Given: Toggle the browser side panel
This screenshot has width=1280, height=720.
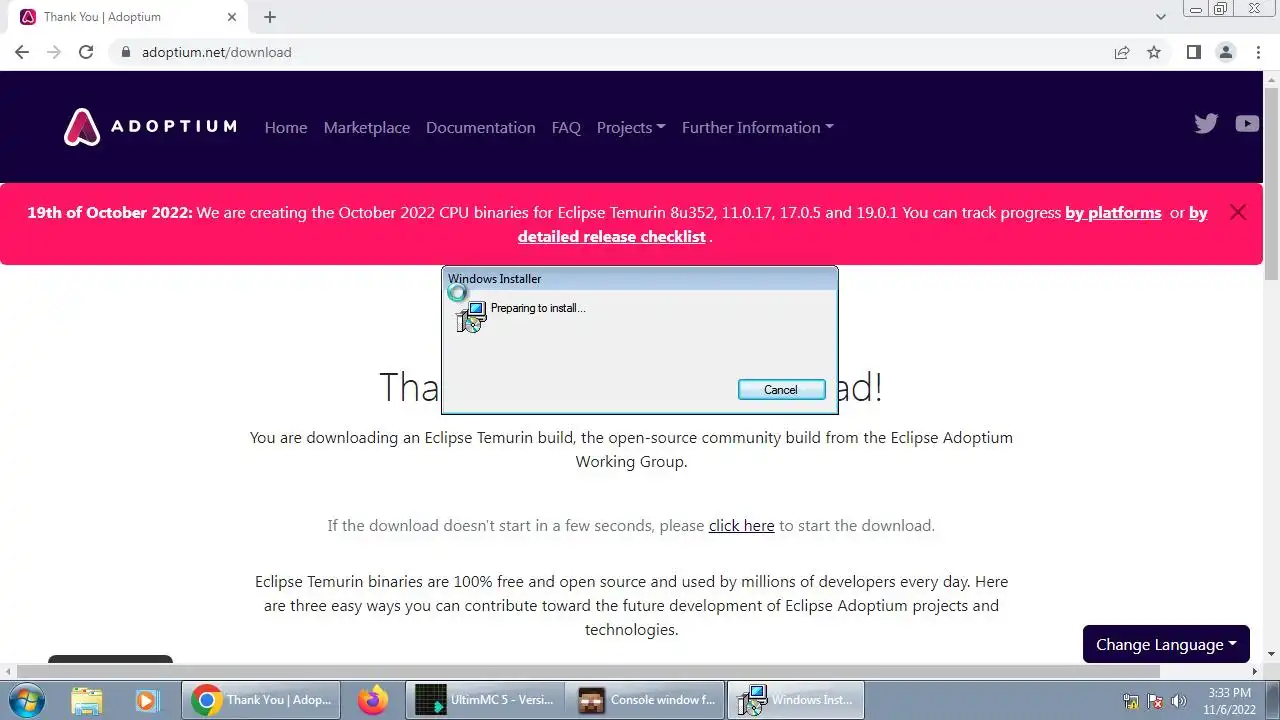Looking at the screenshot, I should click(1193, 52).
